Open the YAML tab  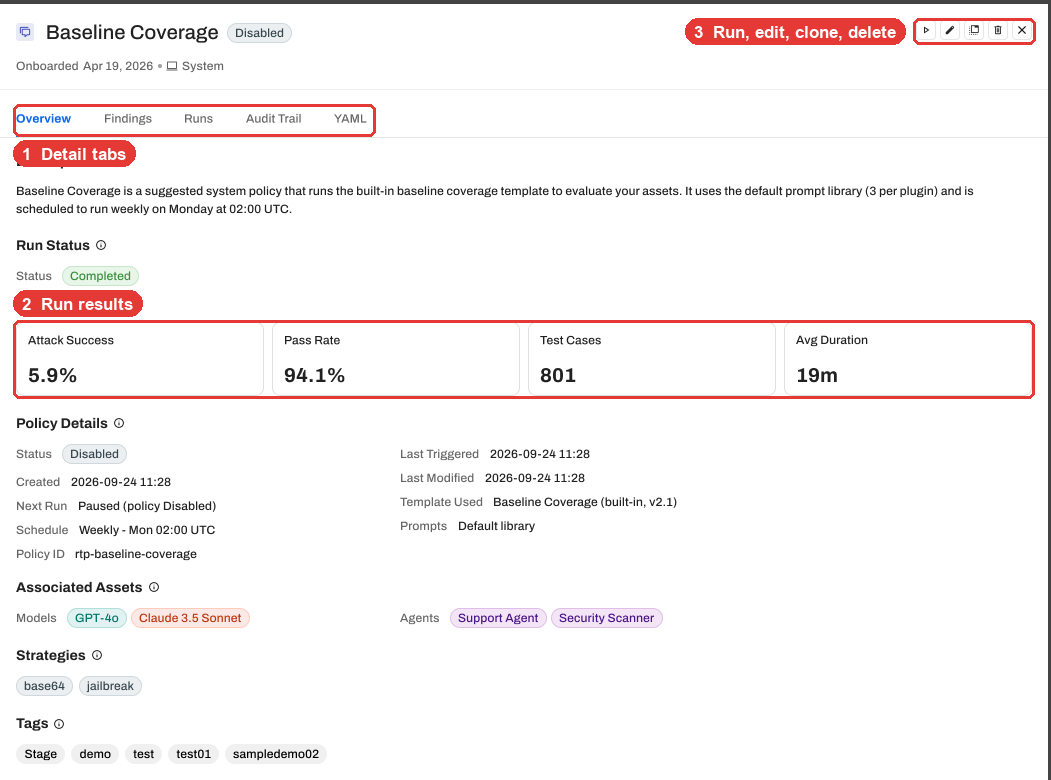[x=350, y=119]
